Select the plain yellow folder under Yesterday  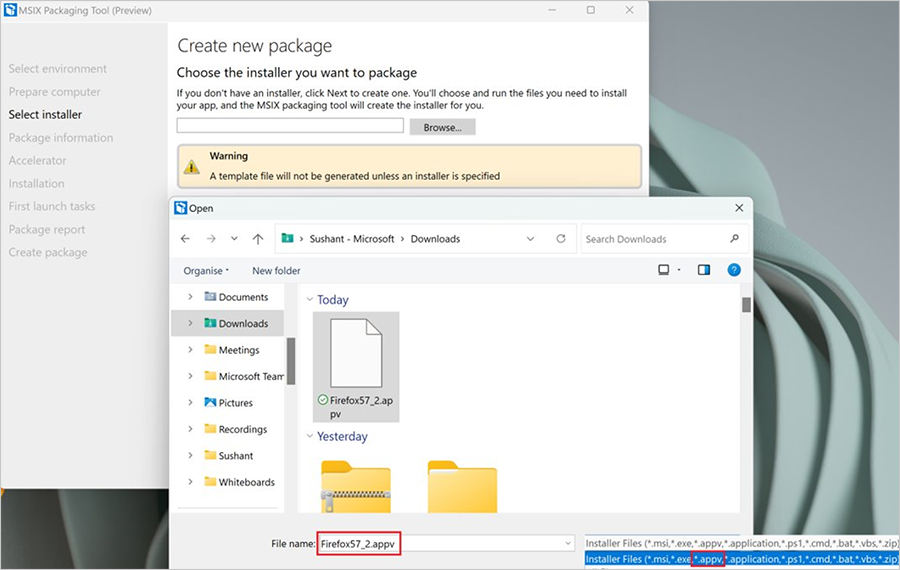pyautogui.click(x=462, y=487)
